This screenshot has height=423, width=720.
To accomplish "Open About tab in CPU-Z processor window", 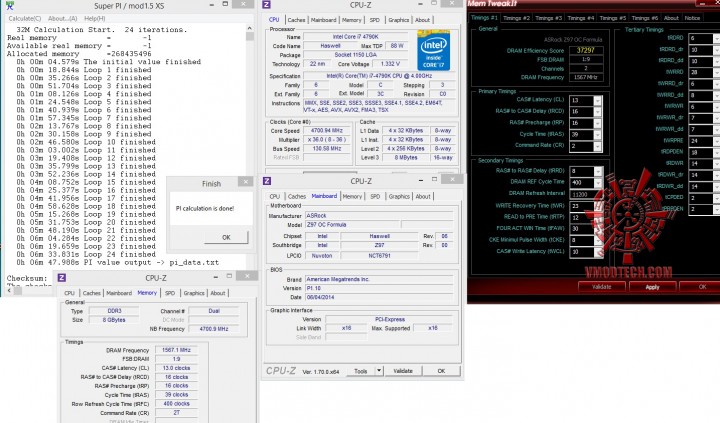I will pos(422,20).
